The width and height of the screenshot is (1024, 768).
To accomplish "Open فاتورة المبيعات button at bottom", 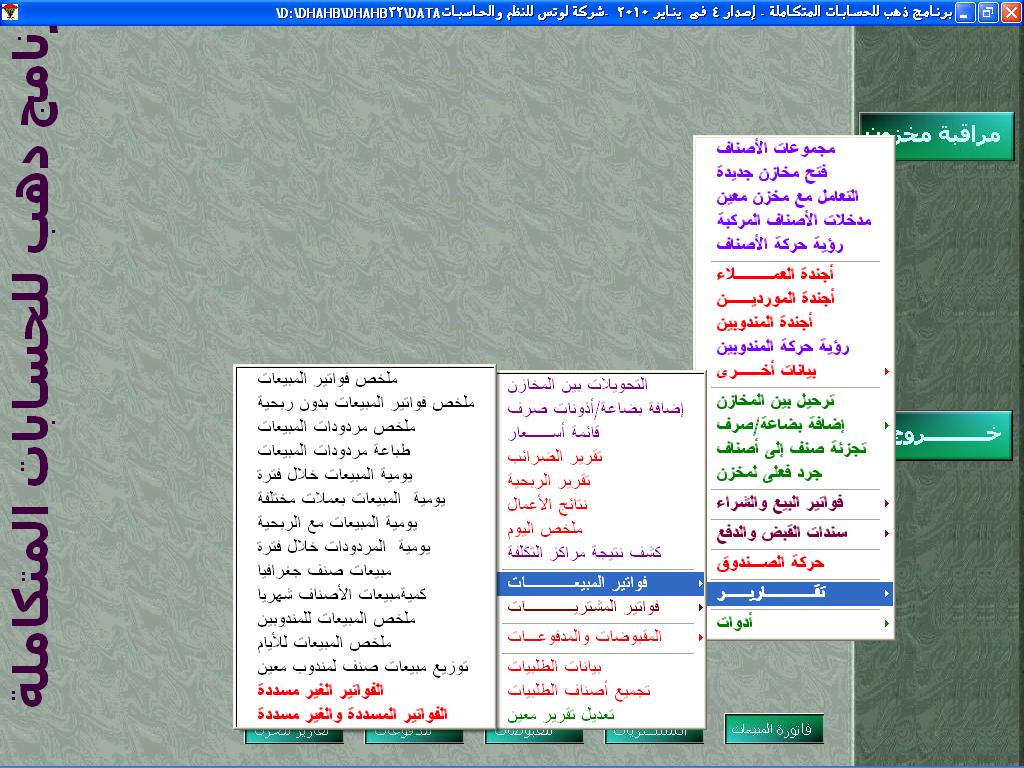I will 774,729.
